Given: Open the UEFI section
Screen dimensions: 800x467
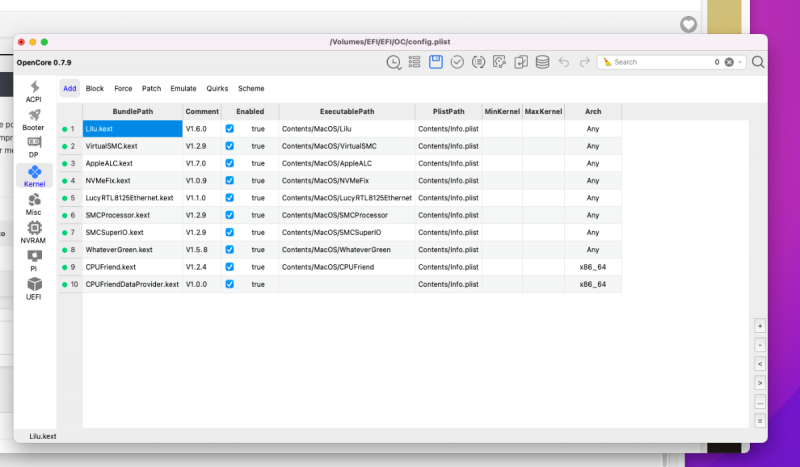Looking at the screenshot, I should pyautogui.click(x=34, y=289).
